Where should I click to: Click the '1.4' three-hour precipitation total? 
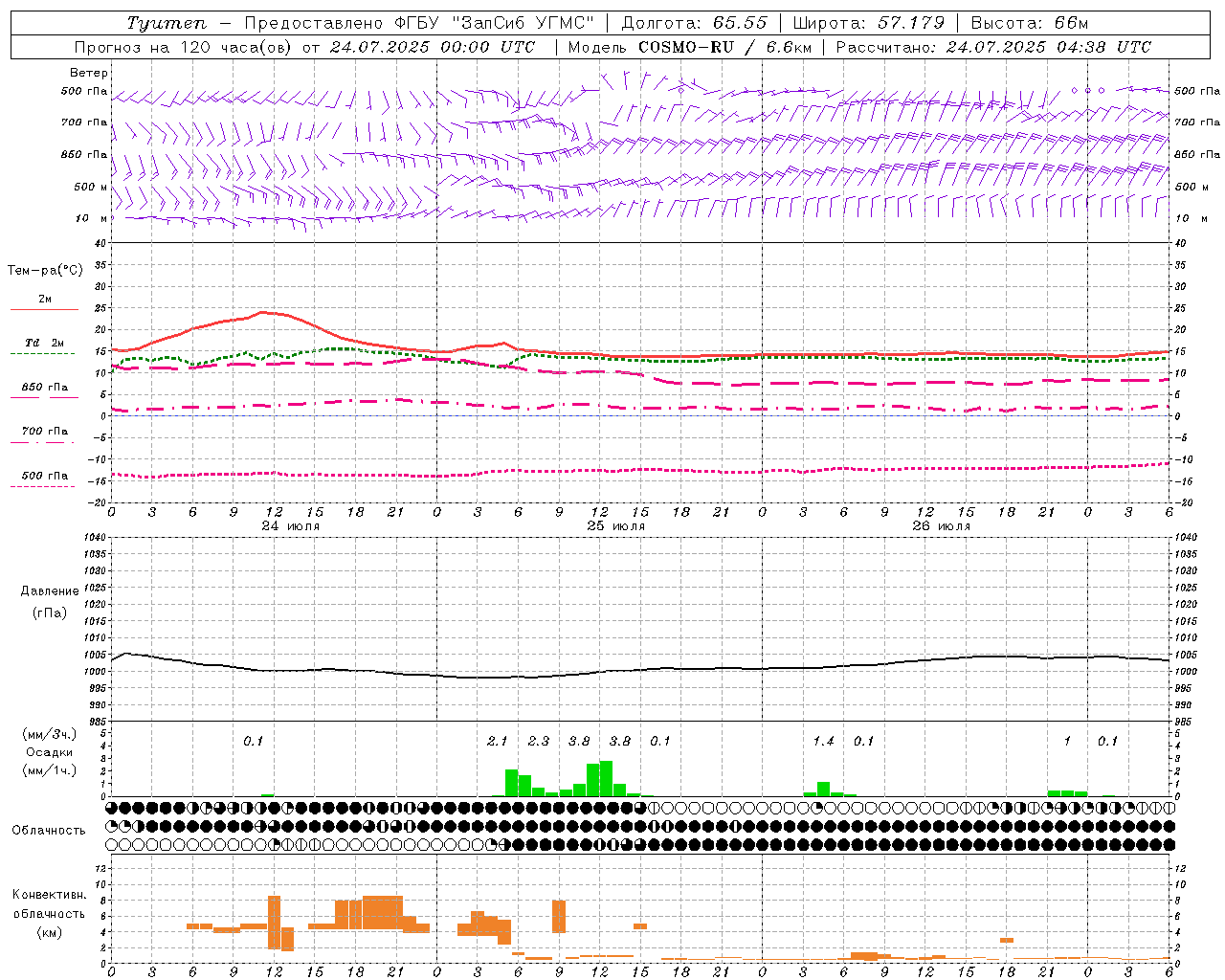(824, 742)
